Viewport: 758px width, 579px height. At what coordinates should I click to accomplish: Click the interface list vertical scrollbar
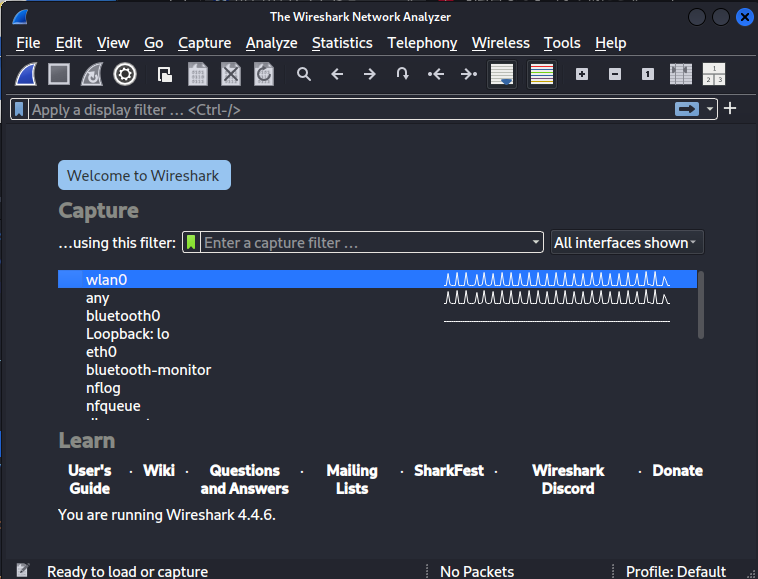[x=700, y=304]
